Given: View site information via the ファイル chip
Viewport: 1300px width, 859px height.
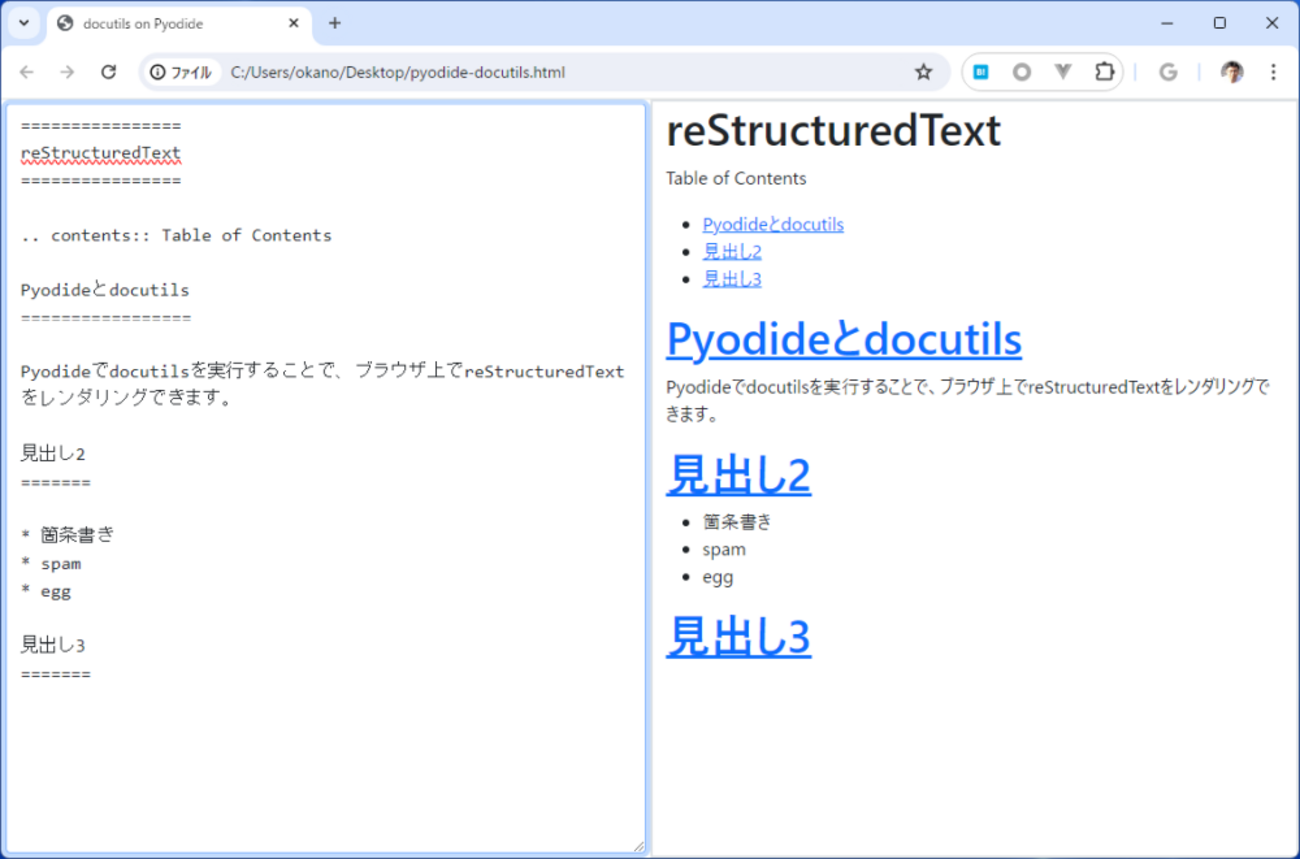Looking at the screenshot, I should (181, 72).
